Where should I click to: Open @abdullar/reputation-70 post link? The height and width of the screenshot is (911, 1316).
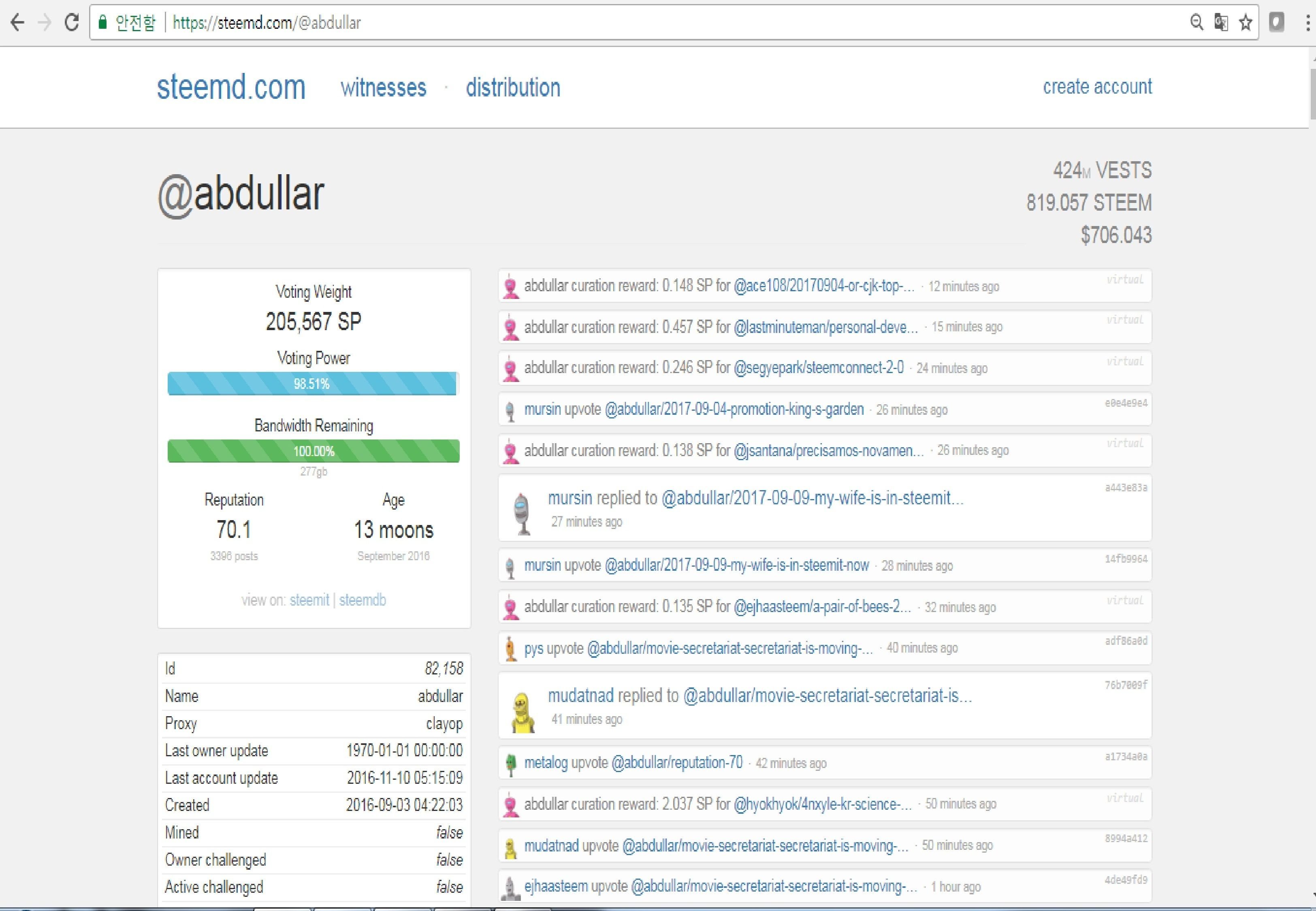click(677, 763)
